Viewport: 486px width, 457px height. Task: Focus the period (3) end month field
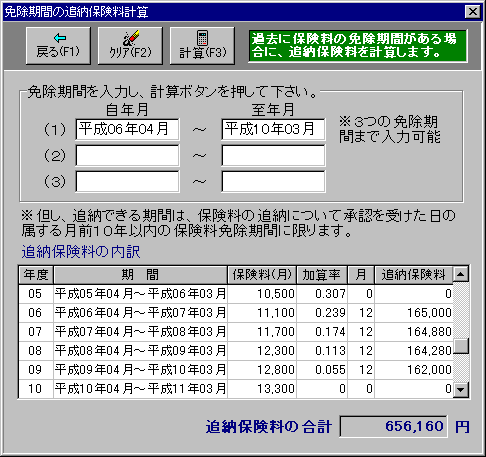click(x=273, y=181)
